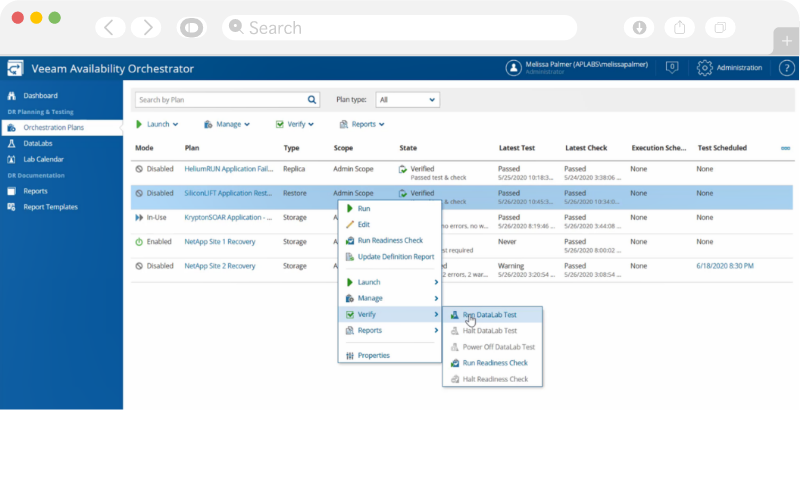Sort by the Latest Check column header
Screen dimensions: 800x480
tap(586, 148)
